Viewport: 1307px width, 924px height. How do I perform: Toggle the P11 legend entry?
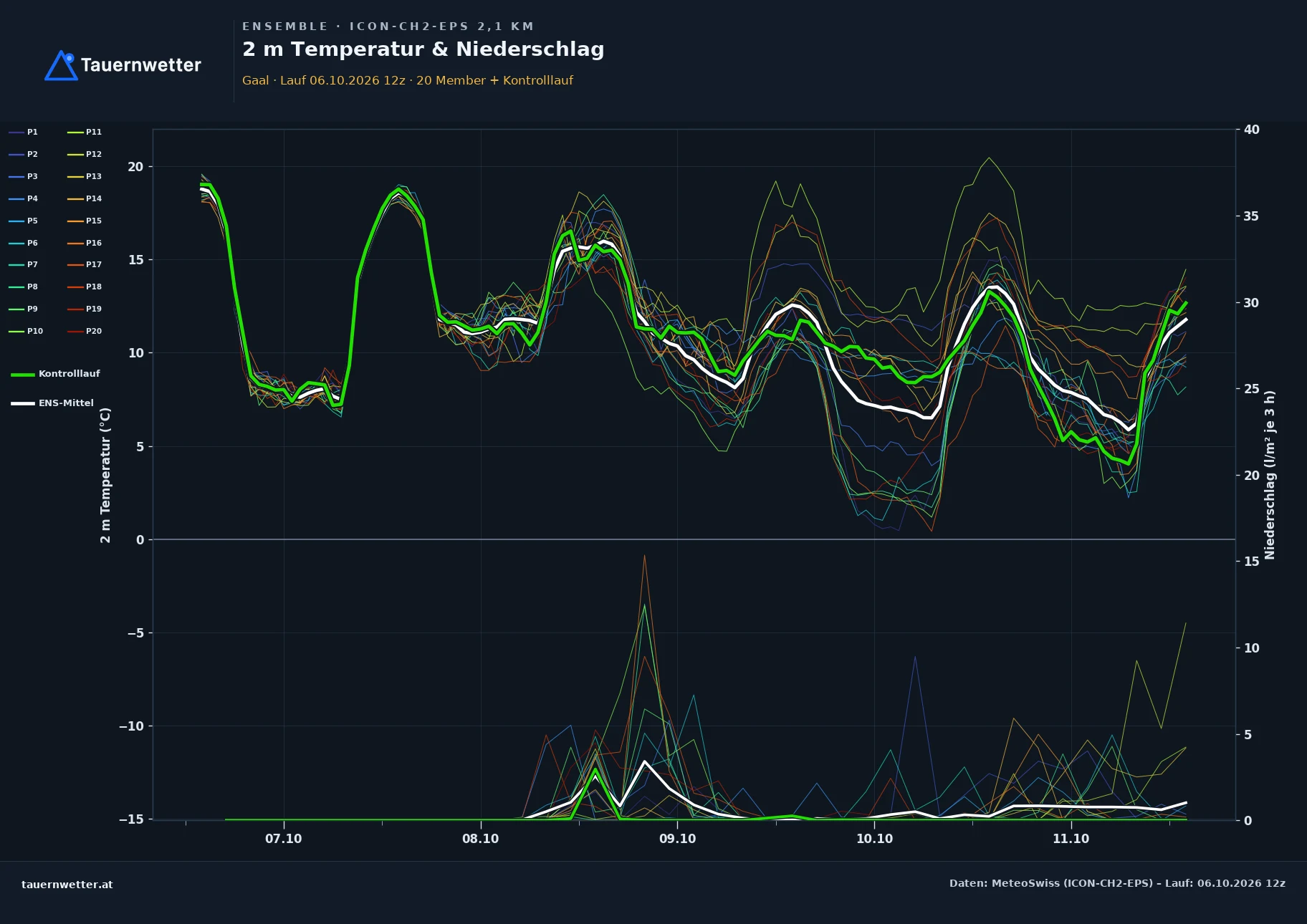click(x=85, y=132)
